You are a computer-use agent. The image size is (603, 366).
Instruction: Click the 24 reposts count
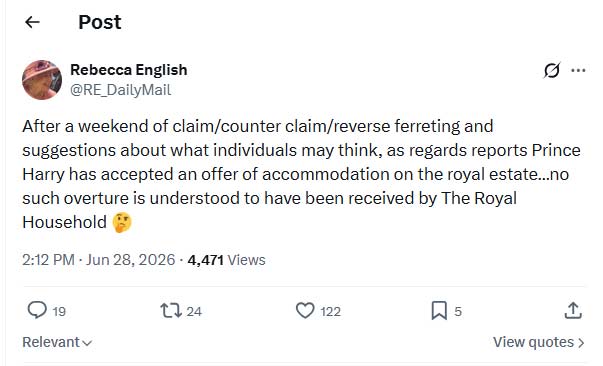194,311
